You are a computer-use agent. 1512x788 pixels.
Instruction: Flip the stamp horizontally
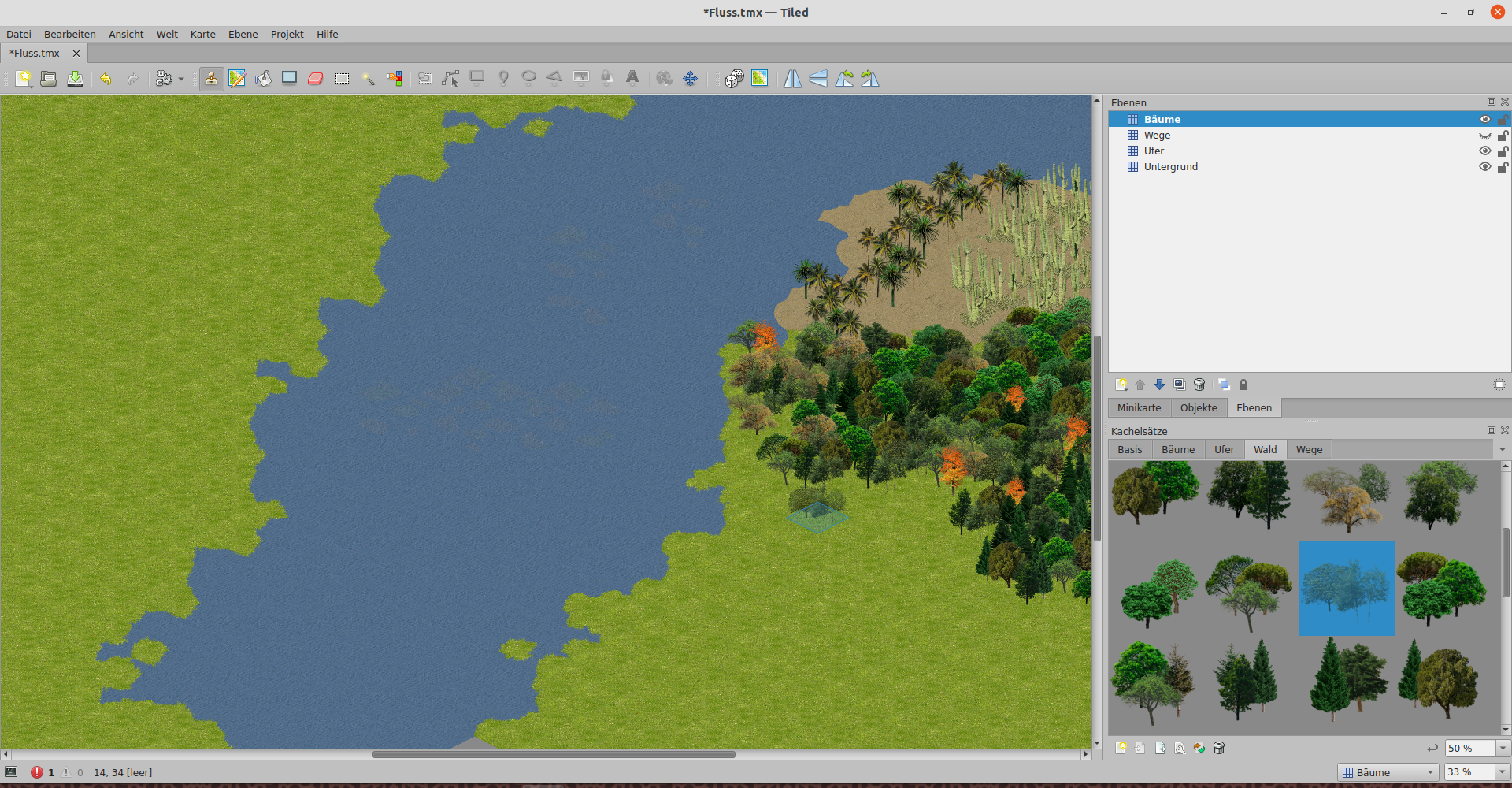pyautogui.click(x=792, y=79)
